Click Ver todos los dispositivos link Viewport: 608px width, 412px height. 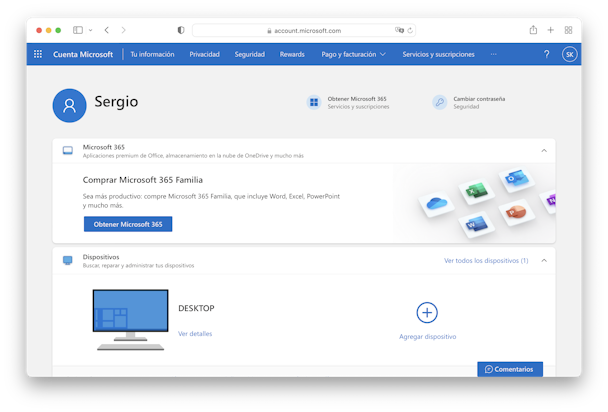(486, 260)
